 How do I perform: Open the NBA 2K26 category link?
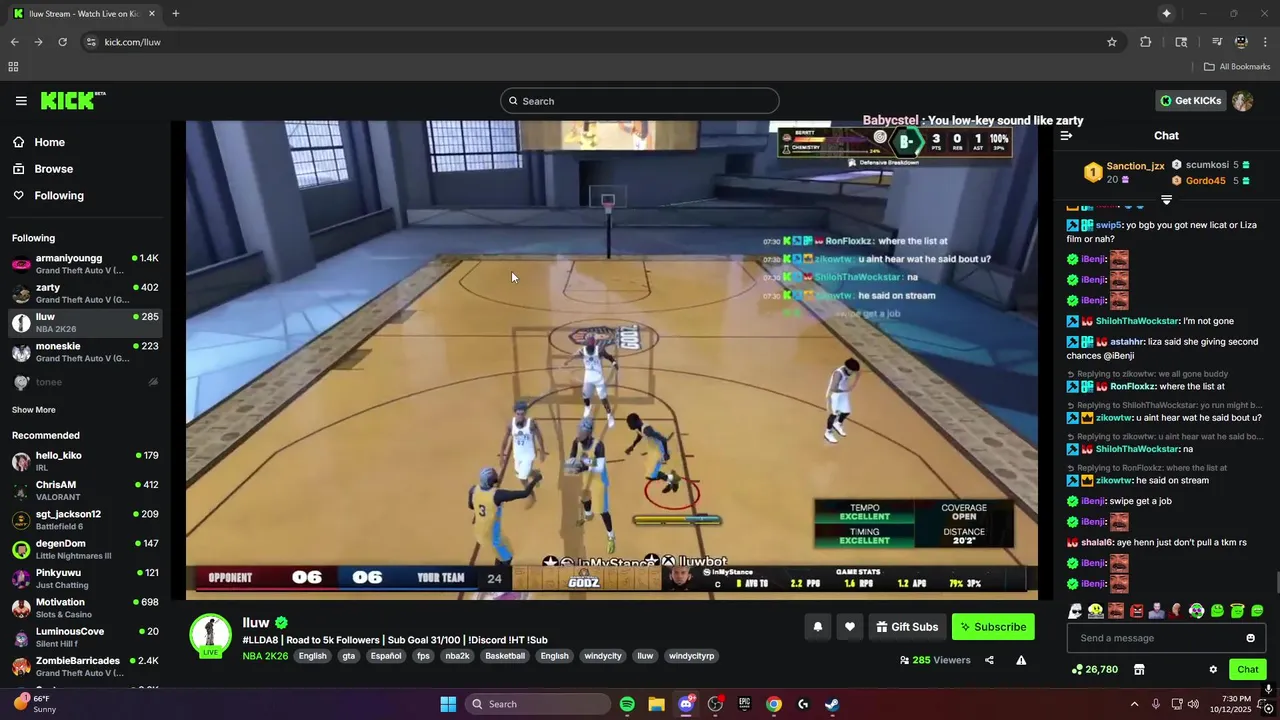pos(265,656)
